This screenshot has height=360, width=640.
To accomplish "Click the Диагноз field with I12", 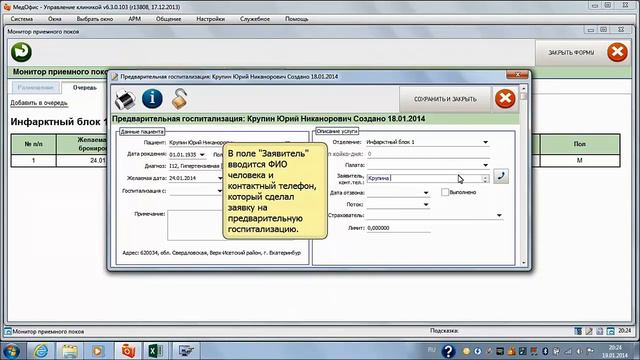I will [x=196, y=166].
